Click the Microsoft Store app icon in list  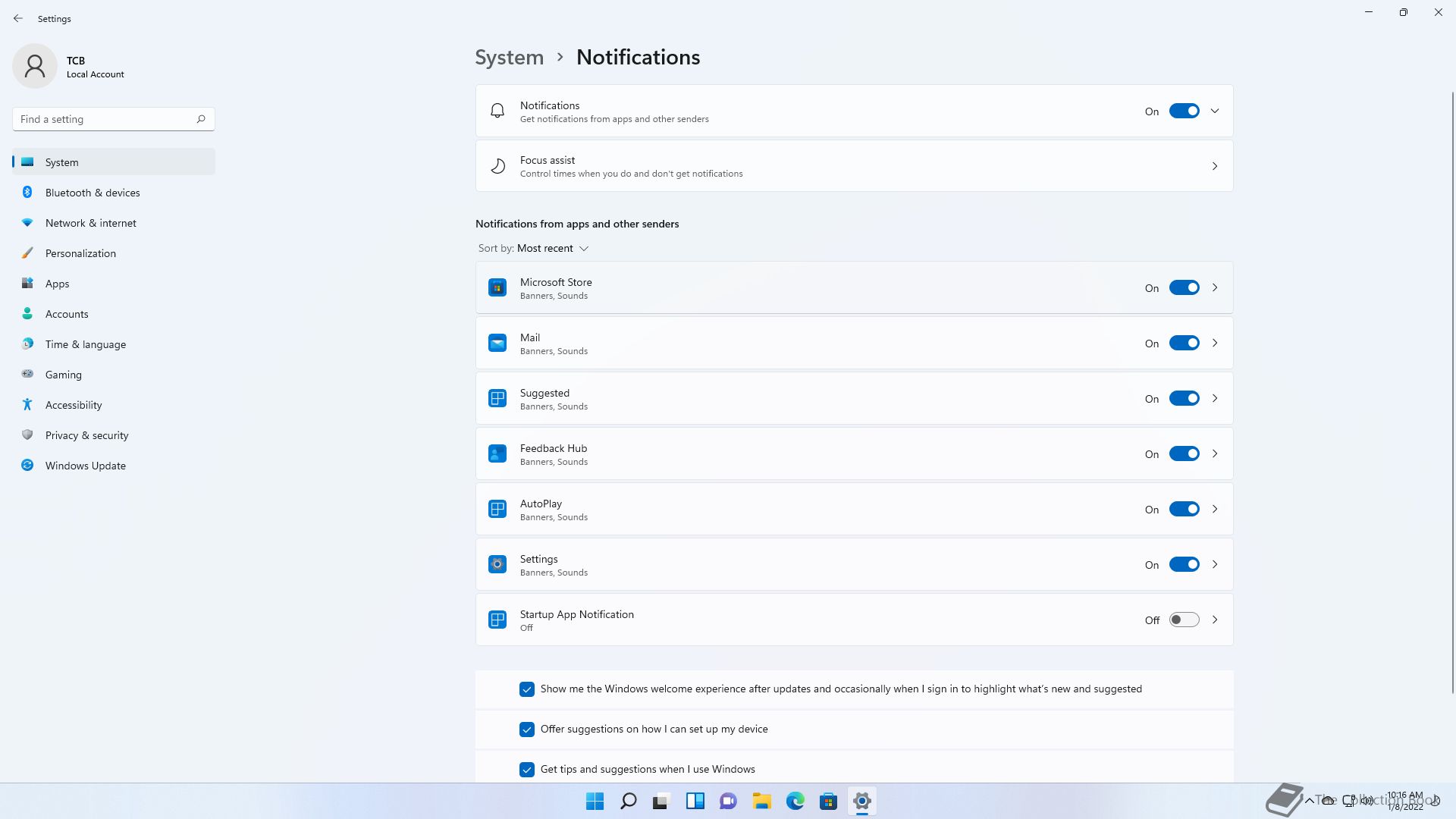[497, 287]
